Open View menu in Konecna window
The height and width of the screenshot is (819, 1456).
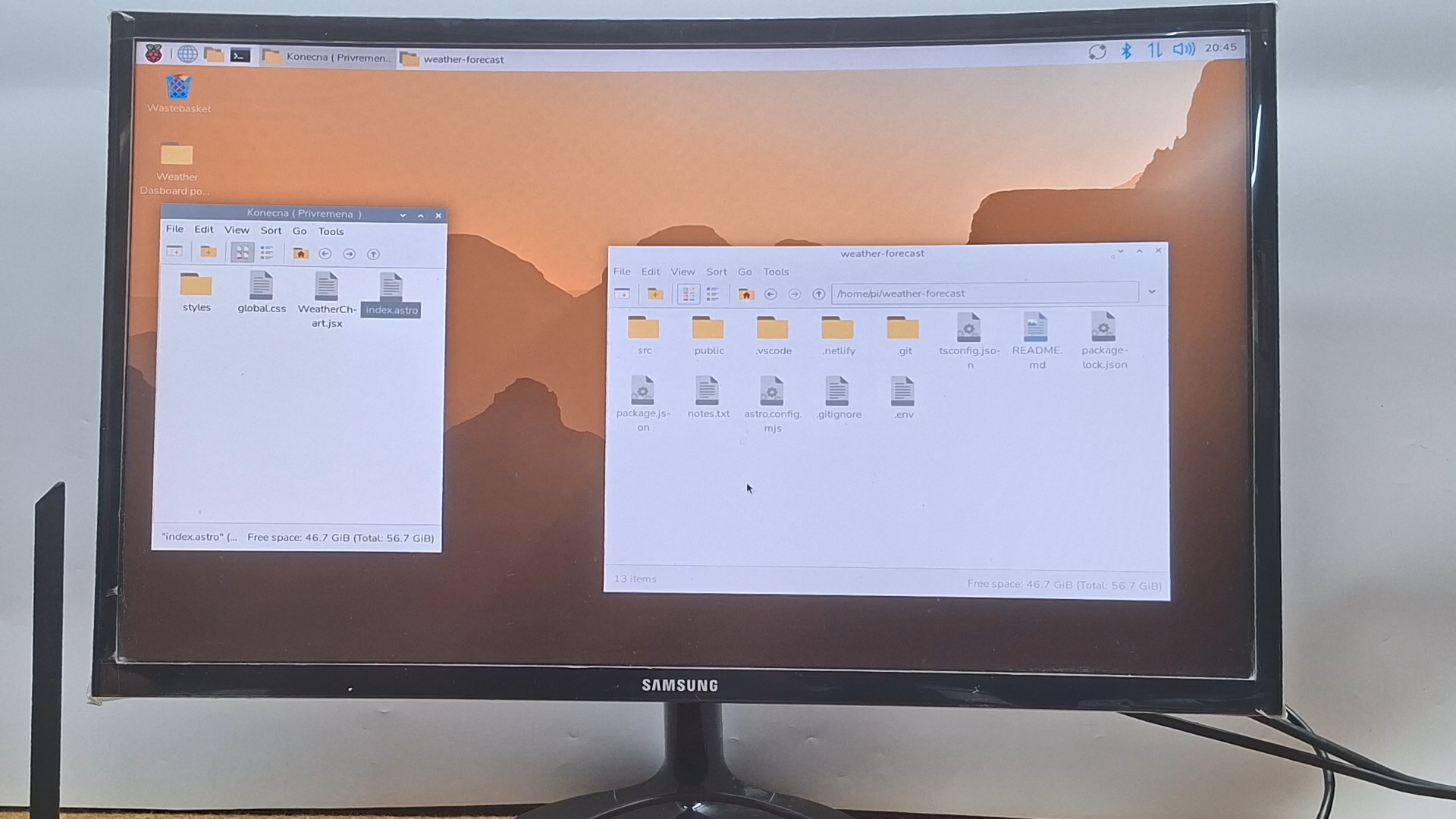(237, 230)
